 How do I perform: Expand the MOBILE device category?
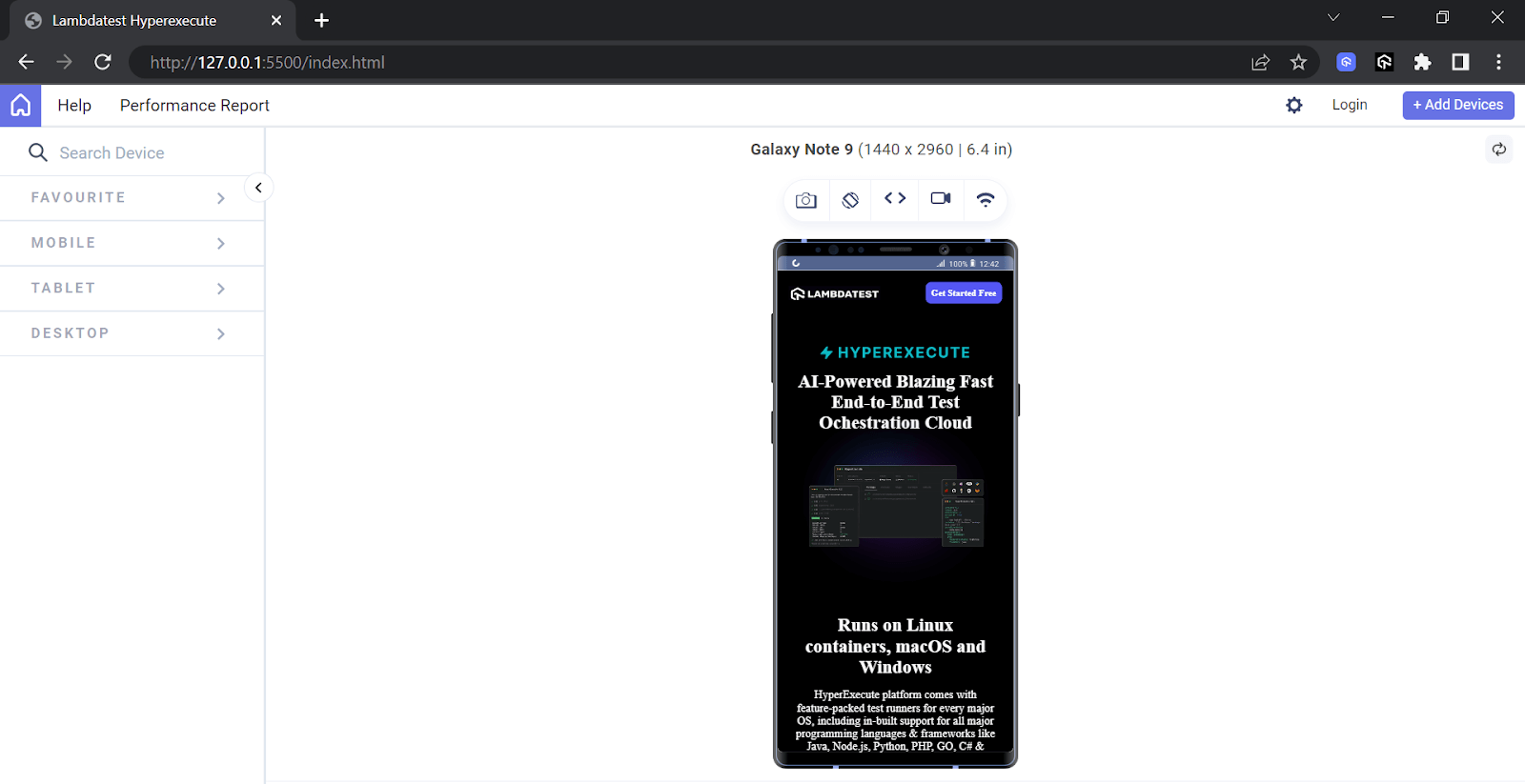pyautogui.click(x=132, y=243)
